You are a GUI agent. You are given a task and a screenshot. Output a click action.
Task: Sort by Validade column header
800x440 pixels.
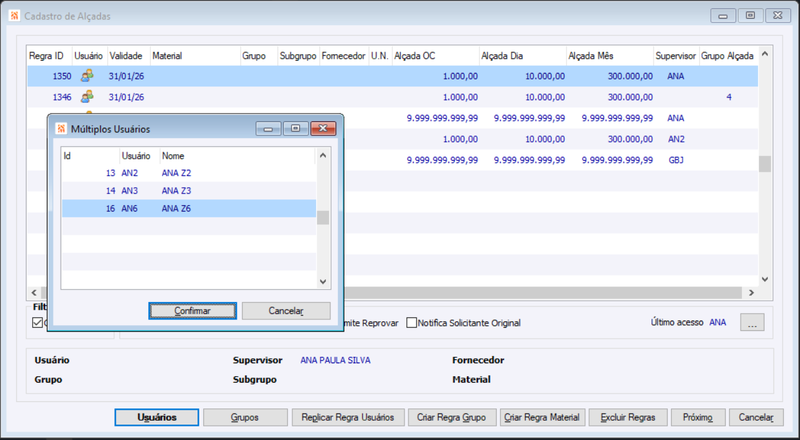click(x=129, y=56)
